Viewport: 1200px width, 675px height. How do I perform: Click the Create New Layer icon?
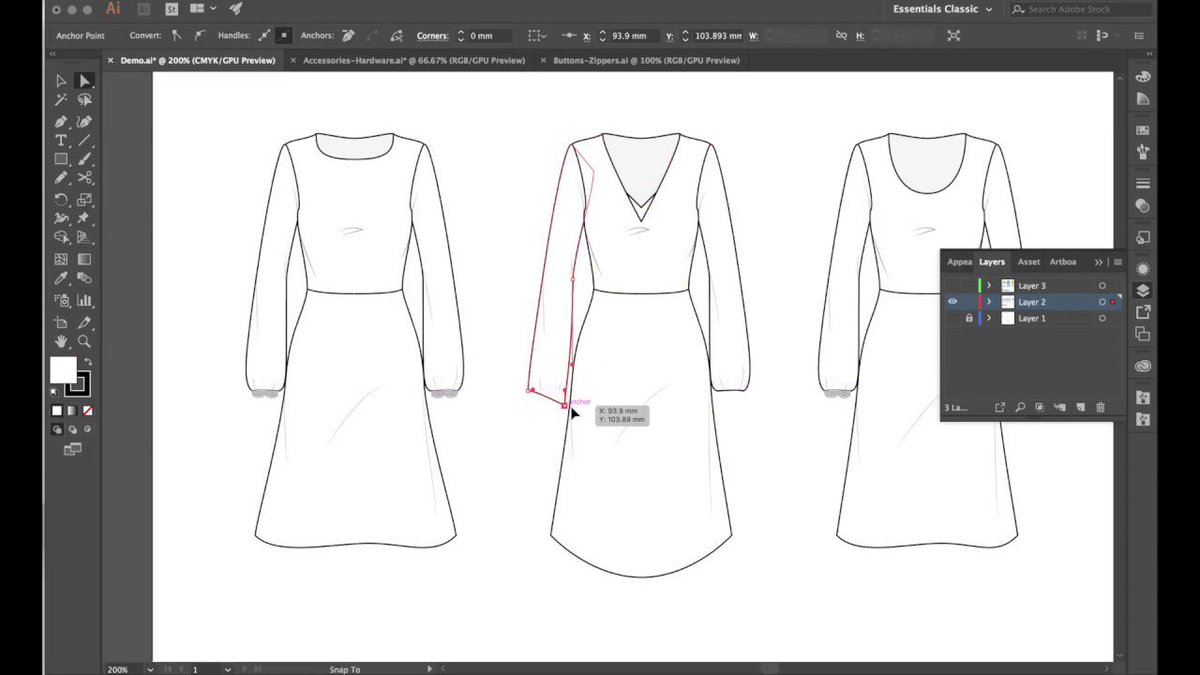pyautogui.click(x=1080, y=408)
